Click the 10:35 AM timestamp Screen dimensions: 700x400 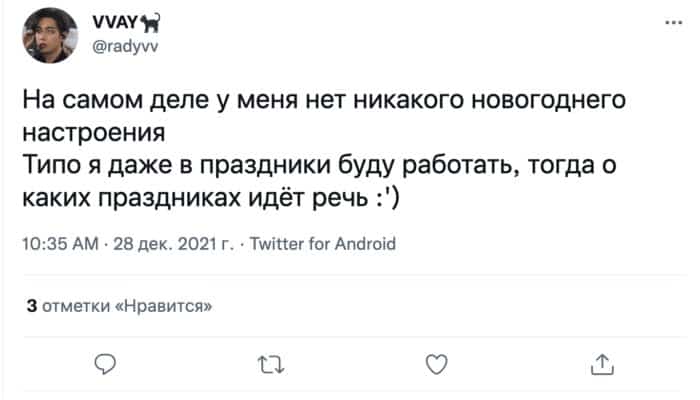point(60,244)
